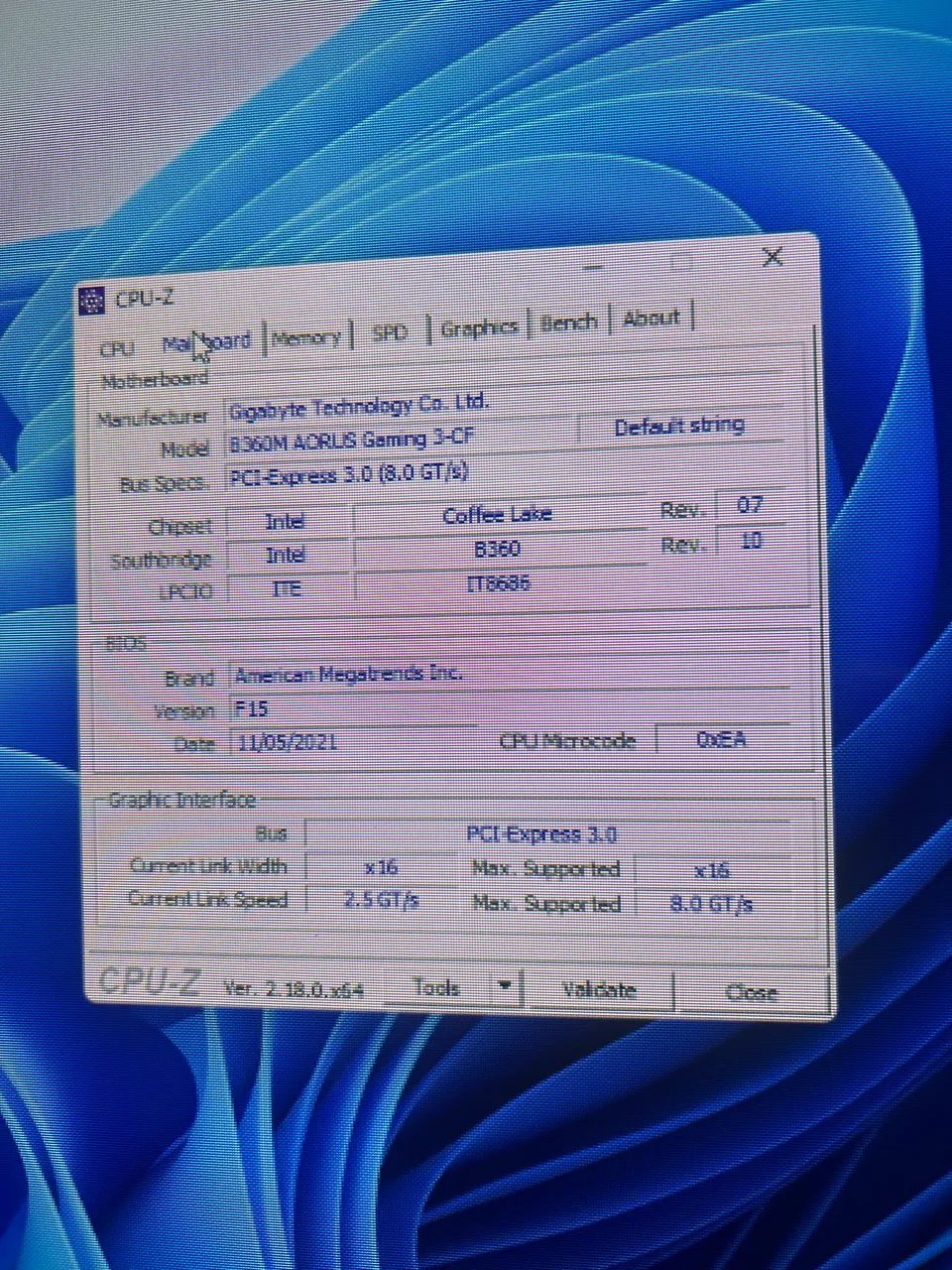The height and width of the screenshot is (1270, 952).
Task: Open the Bench tab
Action: 568,322
